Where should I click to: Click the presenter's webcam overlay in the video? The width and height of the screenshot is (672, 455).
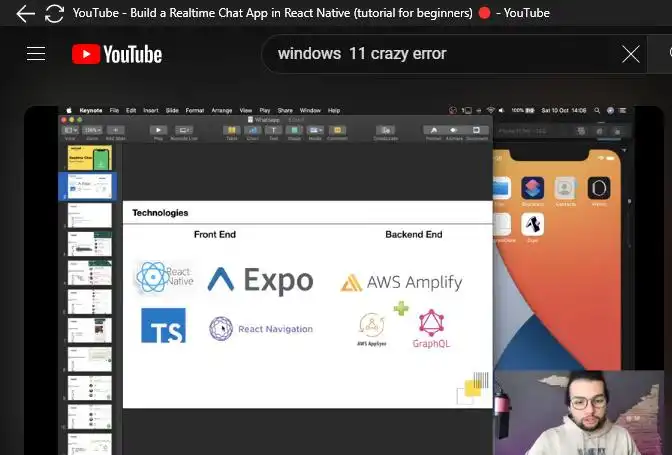579,413
